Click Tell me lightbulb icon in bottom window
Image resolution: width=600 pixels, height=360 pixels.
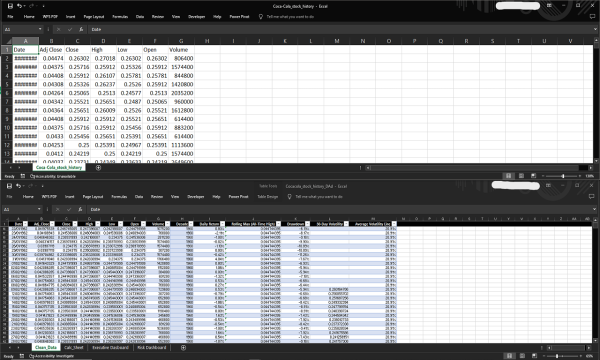[289, 197]
